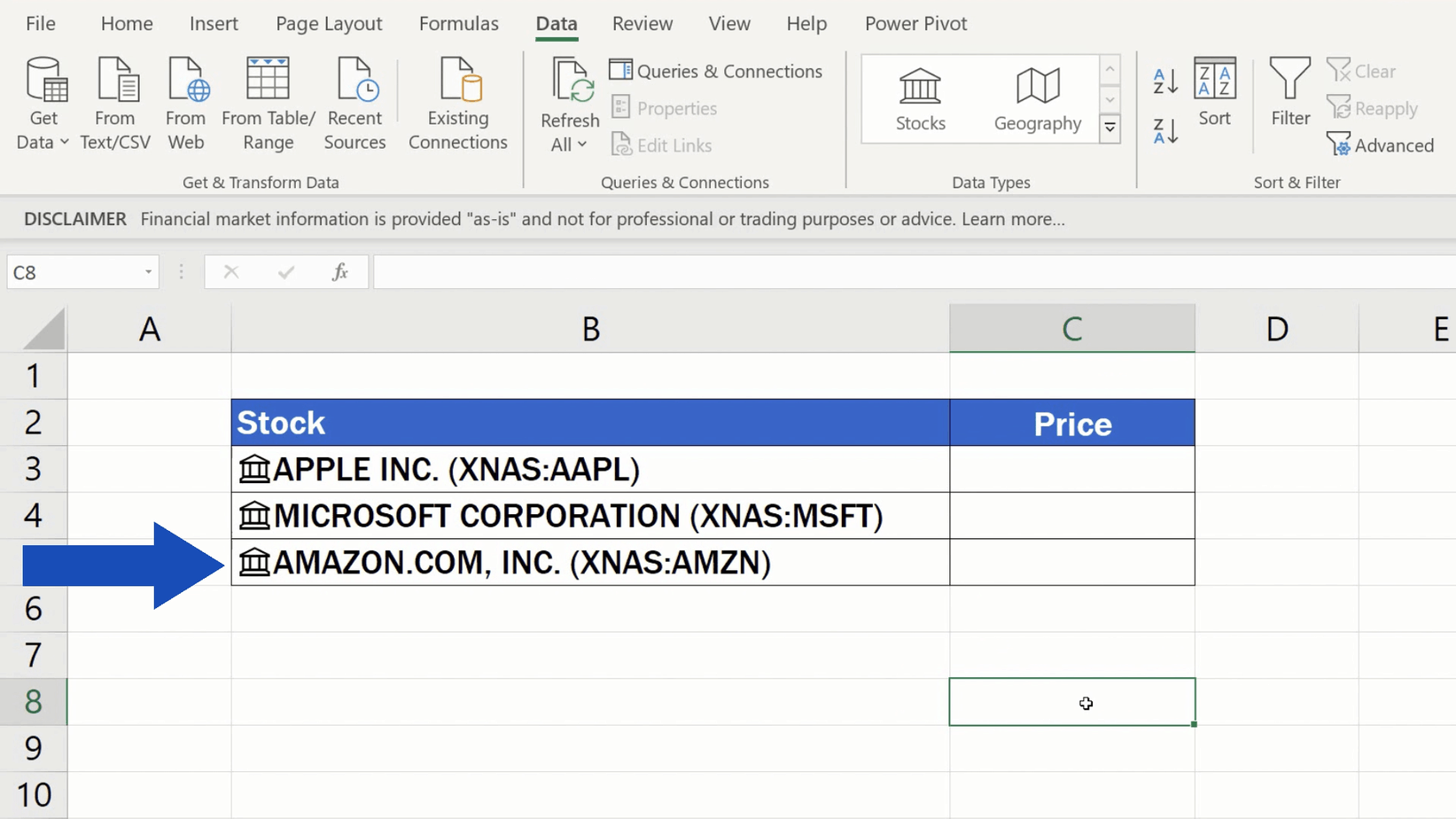
Task: Activate the Filter tool
Action: coord(1289,97)
